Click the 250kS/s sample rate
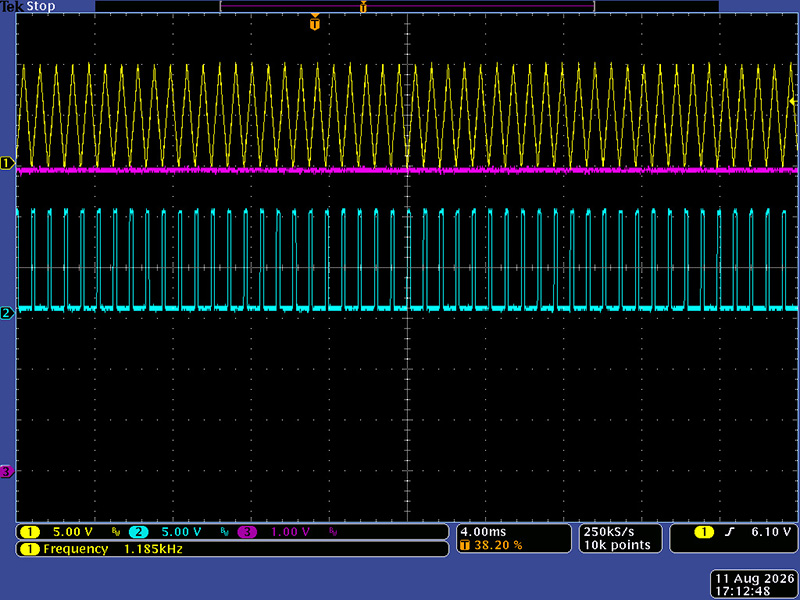 (609, 532)
